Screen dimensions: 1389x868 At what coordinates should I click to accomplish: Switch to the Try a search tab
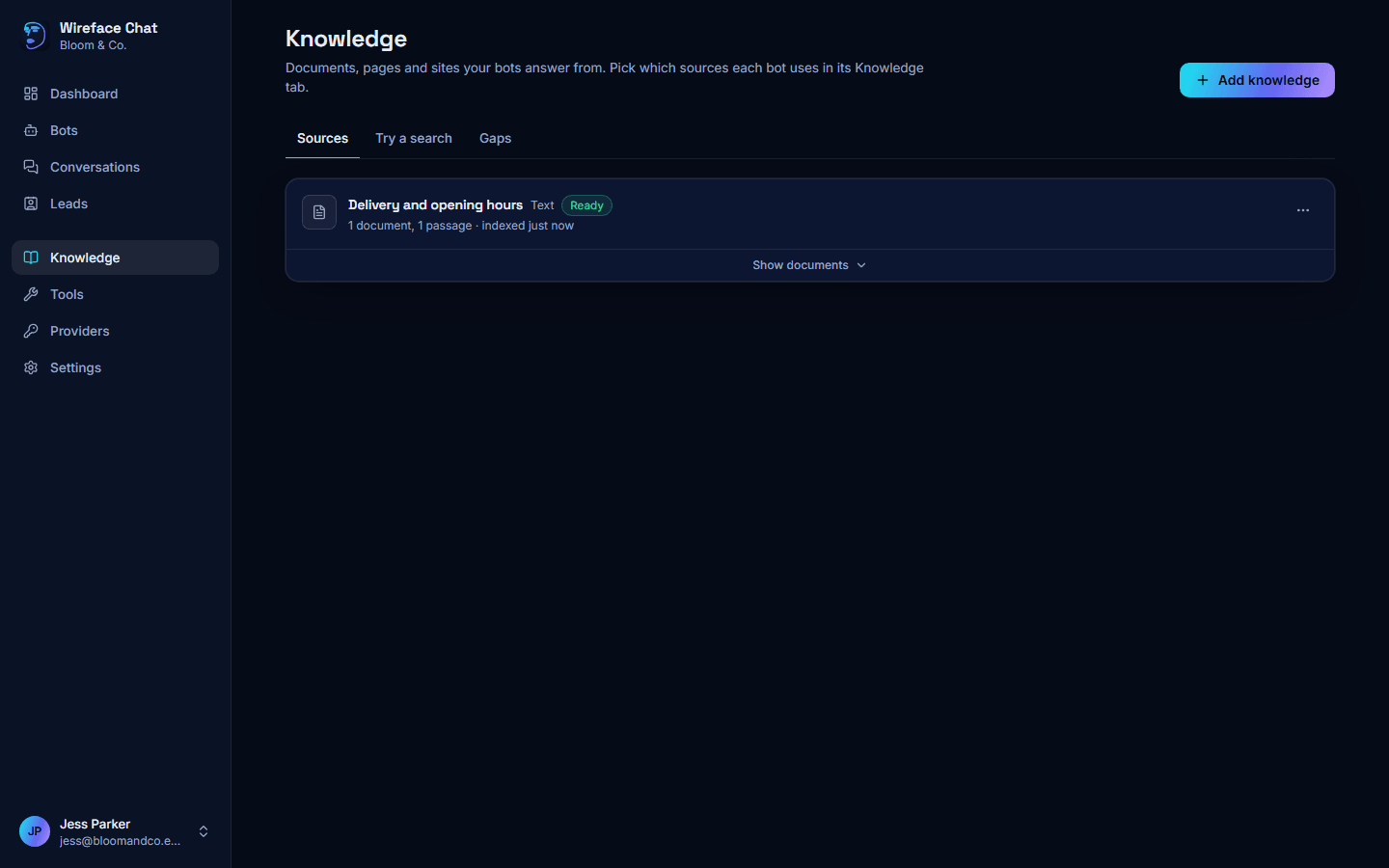pos(414,139)
